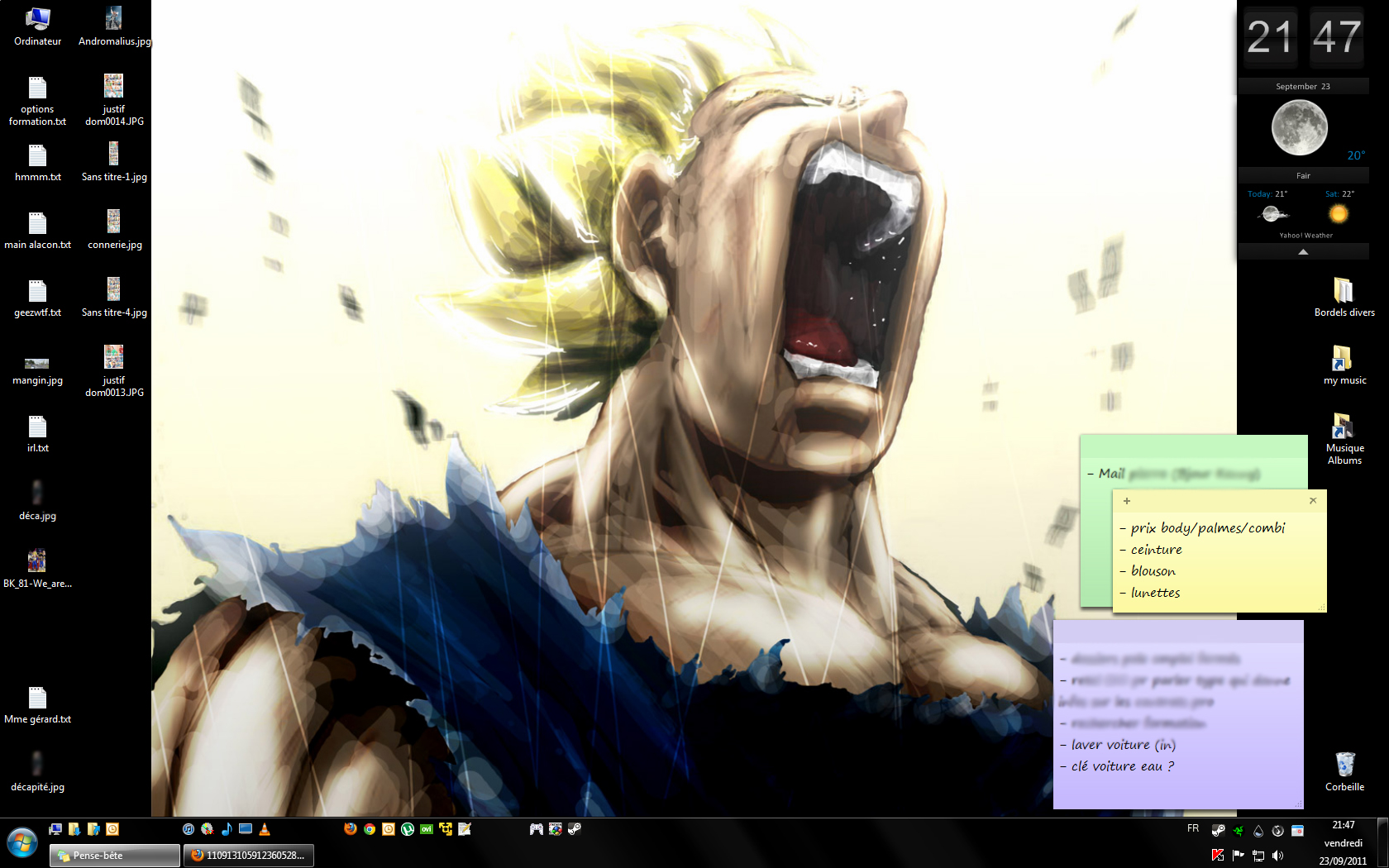Delete the yellow sticky note with X
This screenshot has width=1389, height=868.
[1313, 500]
